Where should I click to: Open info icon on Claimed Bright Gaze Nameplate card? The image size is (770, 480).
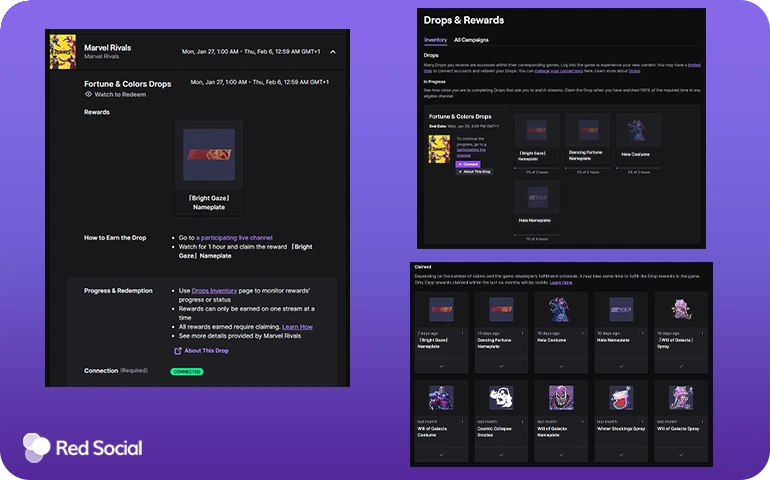tap(463, 334)
